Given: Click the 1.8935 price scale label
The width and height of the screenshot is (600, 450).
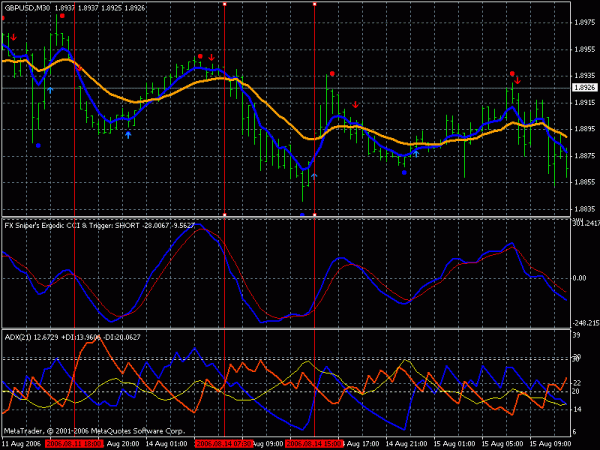Looking at the screenshot, I should click(585, 76).
